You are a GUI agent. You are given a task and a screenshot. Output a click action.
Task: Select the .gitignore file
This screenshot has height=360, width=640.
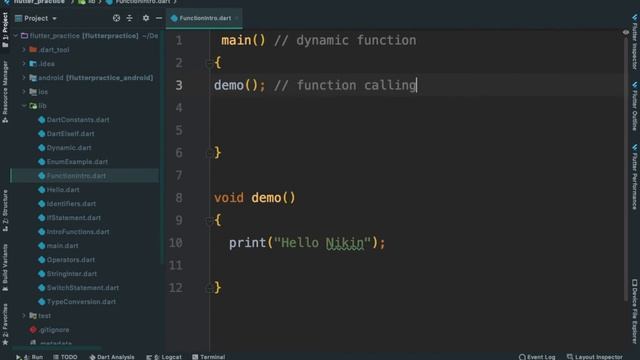(54, 330)
